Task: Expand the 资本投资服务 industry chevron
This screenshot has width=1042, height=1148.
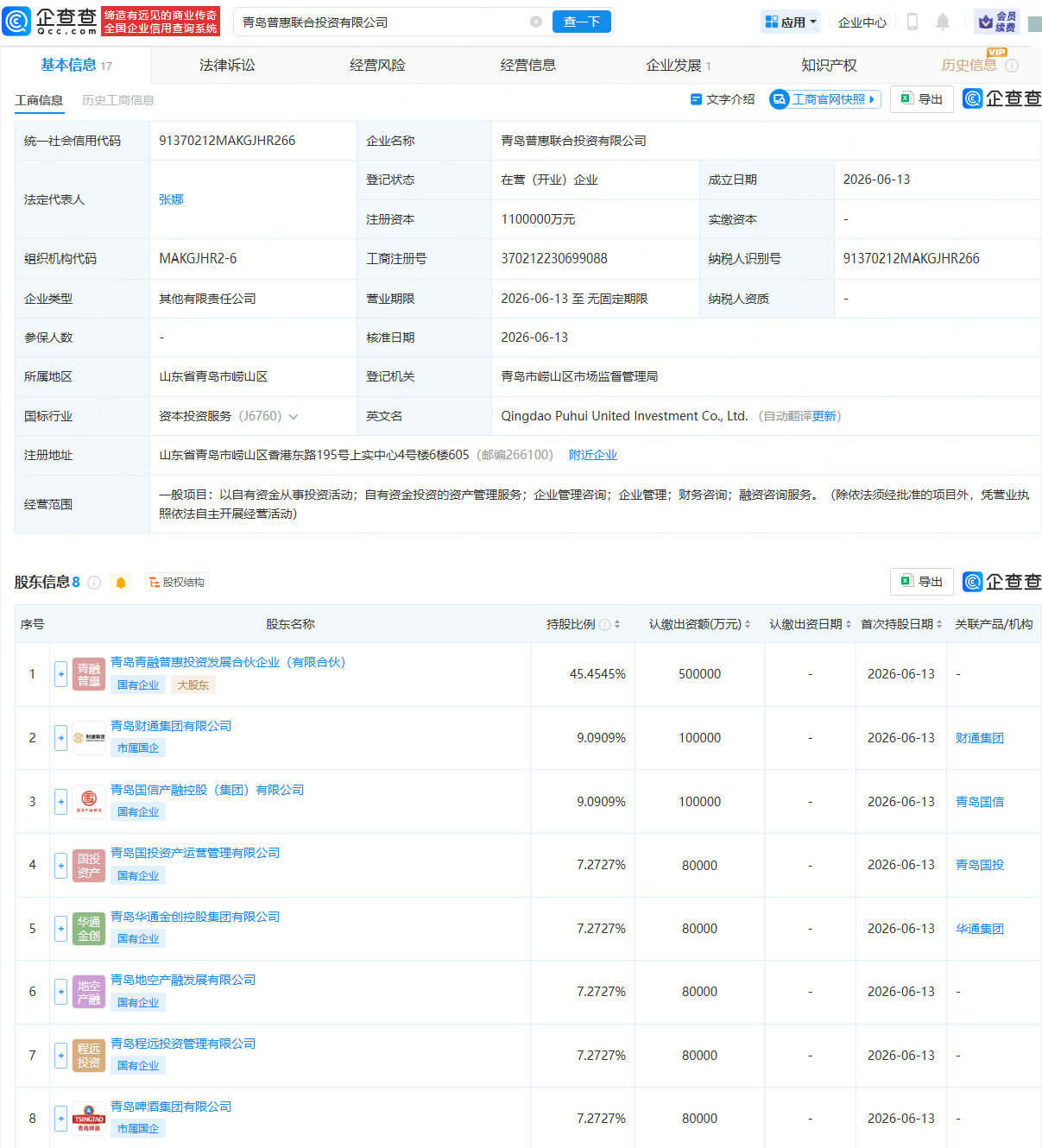Action: pos(294,417)
